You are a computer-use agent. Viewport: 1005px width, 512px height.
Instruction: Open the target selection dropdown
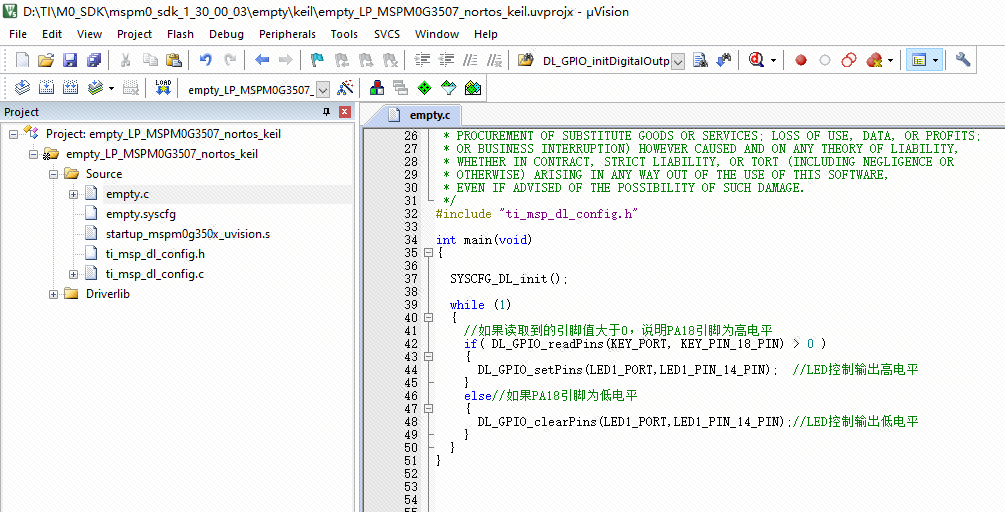click(324, 89)
